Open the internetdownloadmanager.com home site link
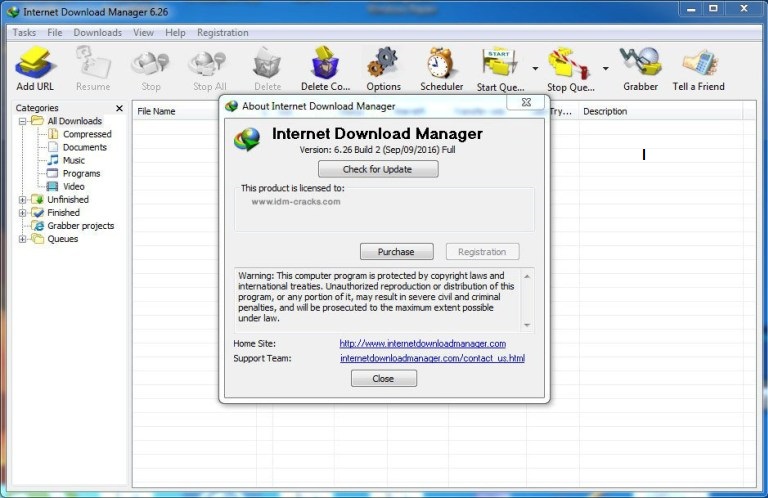 point(423,344)
